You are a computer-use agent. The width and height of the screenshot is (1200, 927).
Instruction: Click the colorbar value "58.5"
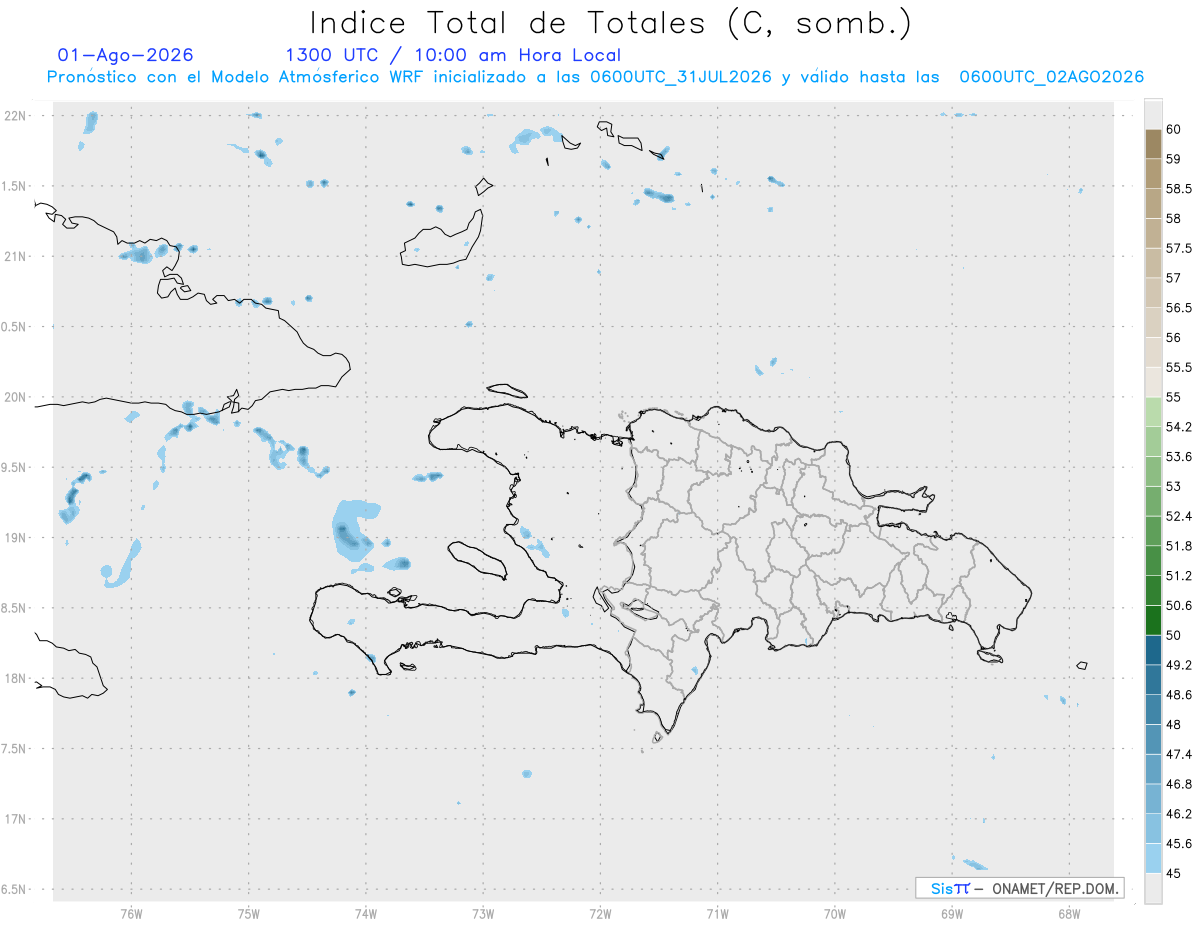pos(1179,188)
